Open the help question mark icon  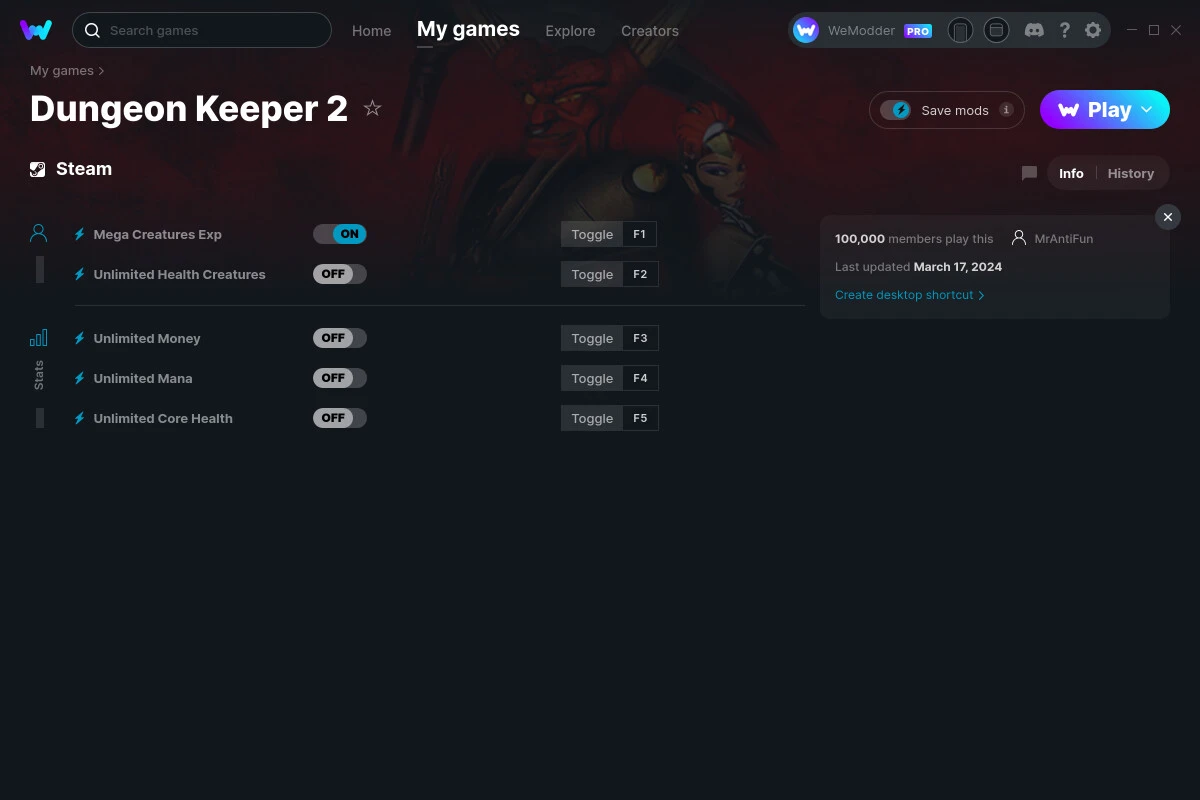1064,30
